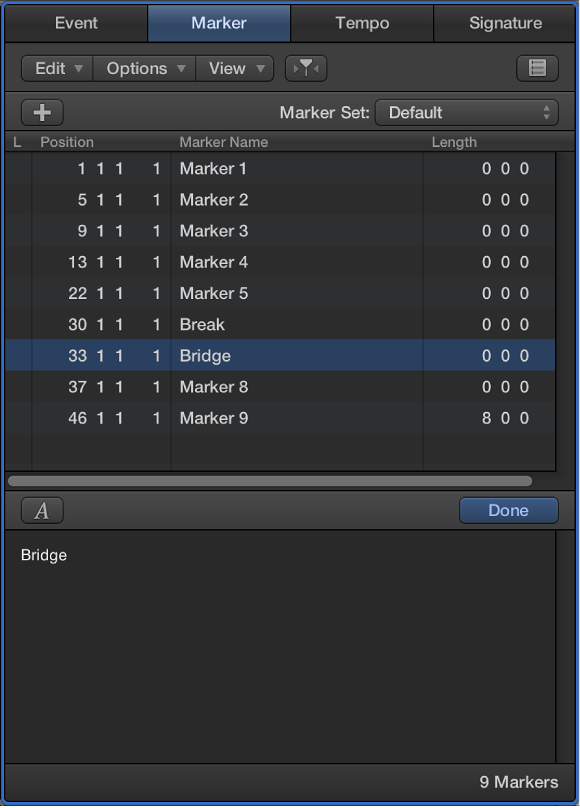Click the plus icon to create a marker
The width and height of the screenshot is (580, 808).
(x=41, y=112)
